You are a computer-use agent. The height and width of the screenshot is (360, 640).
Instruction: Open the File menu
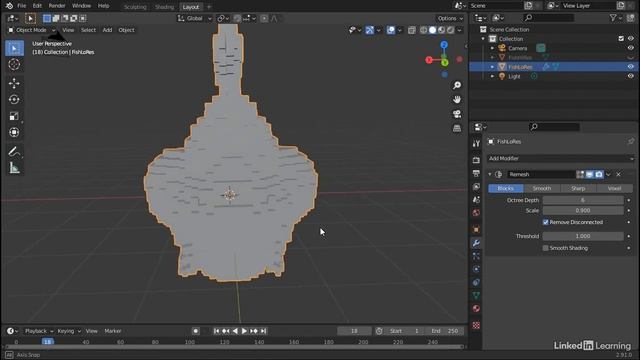click(x=22, y=6)
